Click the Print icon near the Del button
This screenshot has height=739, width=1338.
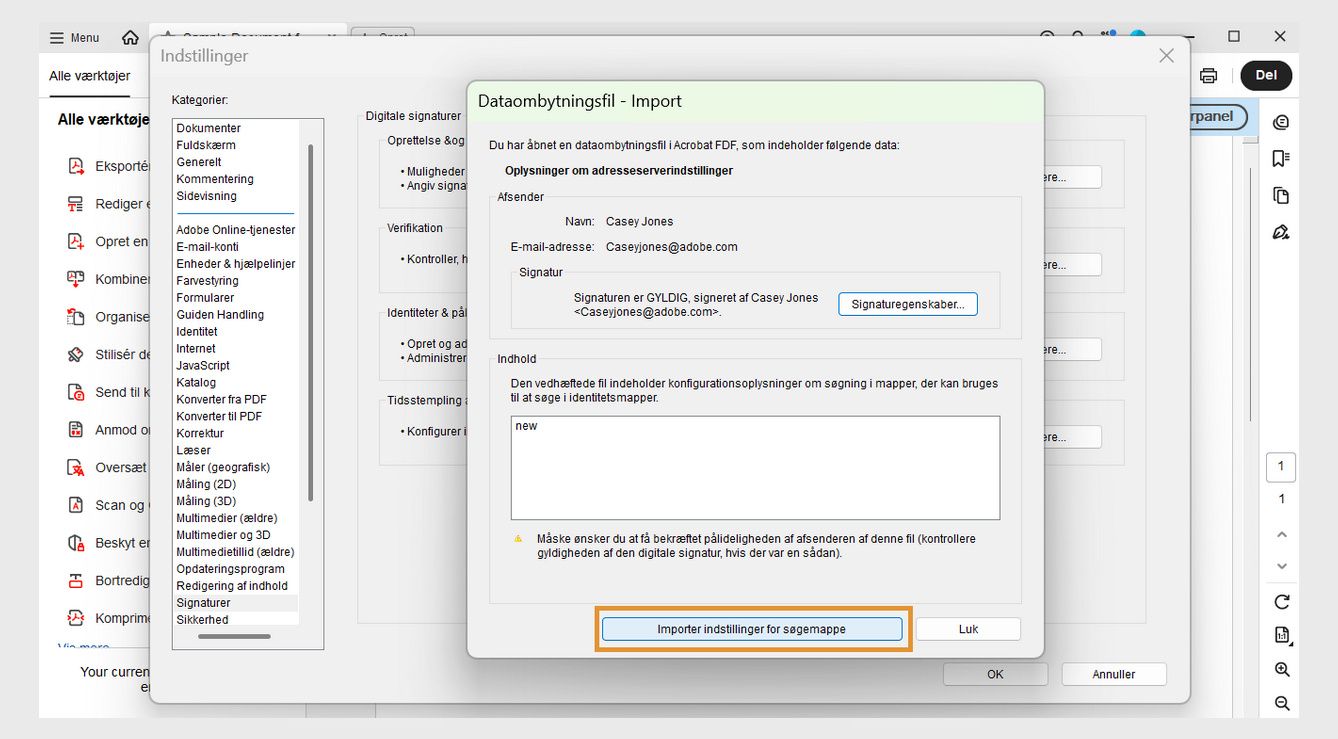pyautogui.click(x=1209, y=74)
